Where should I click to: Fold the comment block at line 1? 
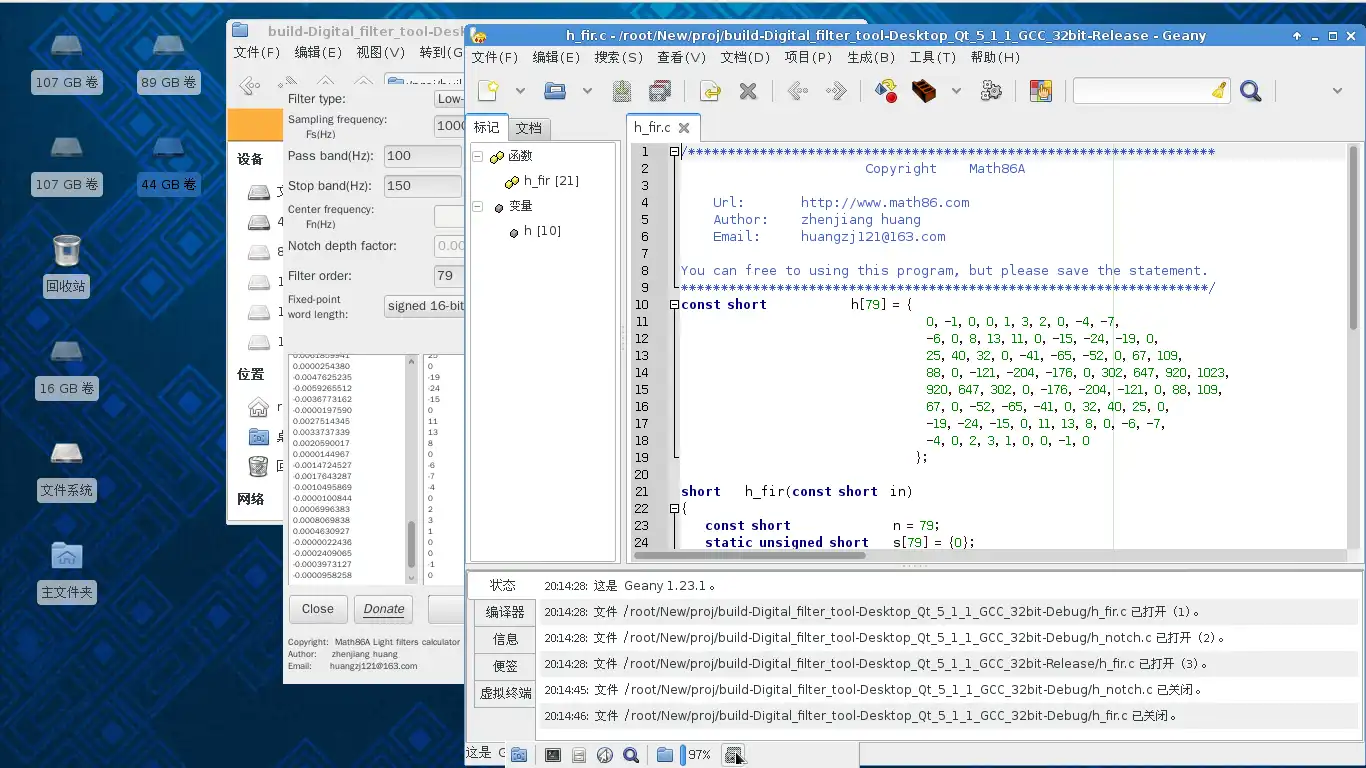pos(674,152)
